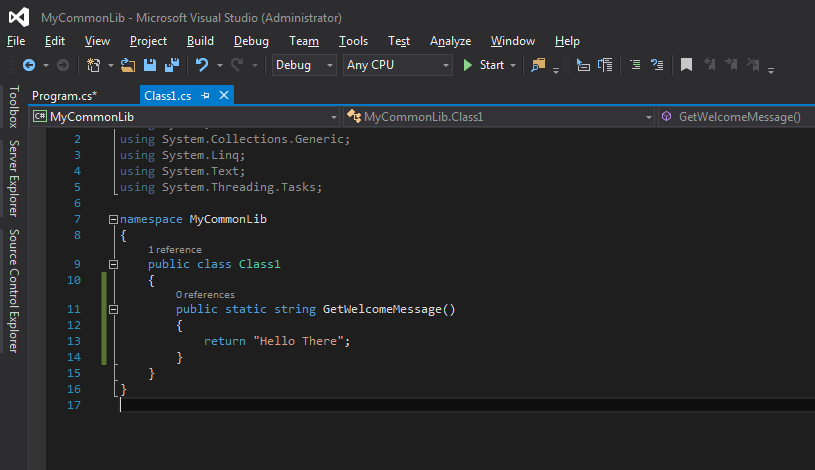Open the Redo history dropdown arrow
Screen dimensions: 815x470
point(255,66)
